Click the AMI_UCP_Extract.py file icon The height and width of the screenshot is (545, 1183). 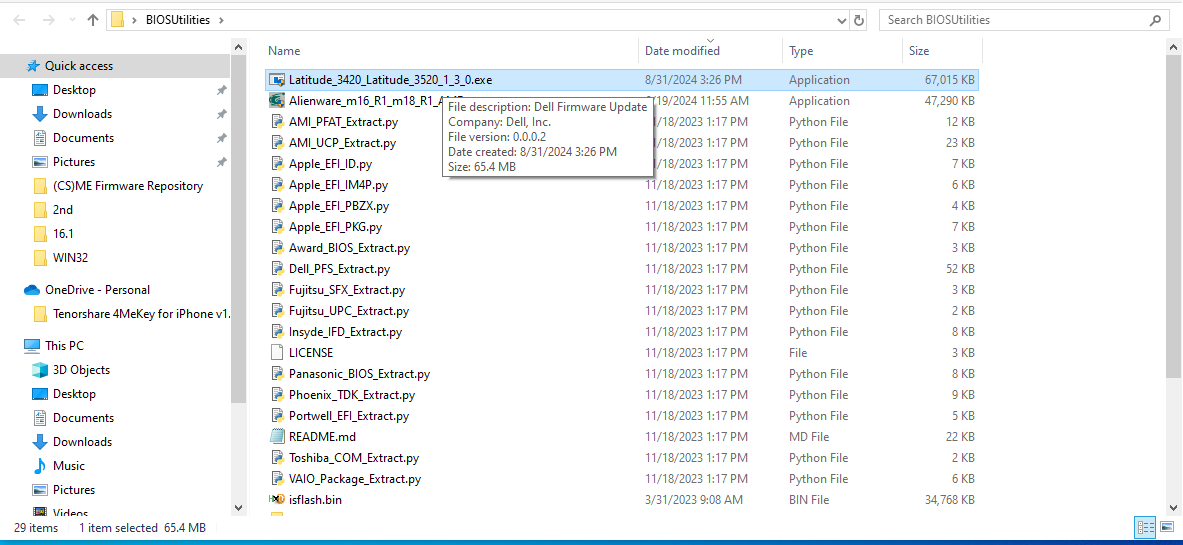pos(277,143)
